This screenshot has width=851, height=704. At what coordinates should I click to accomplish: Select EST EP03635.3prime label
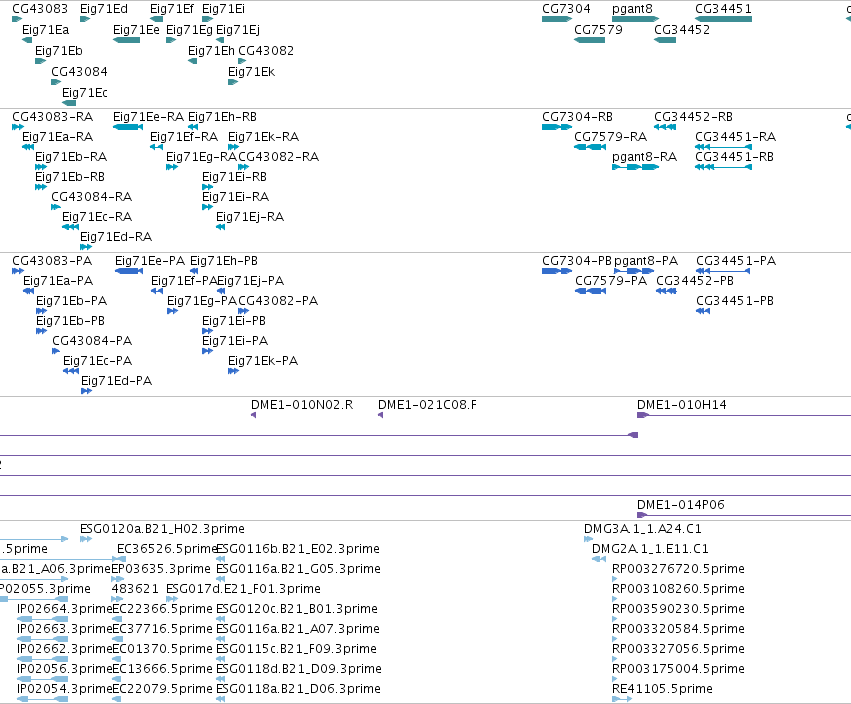click(x=161, y=569)
